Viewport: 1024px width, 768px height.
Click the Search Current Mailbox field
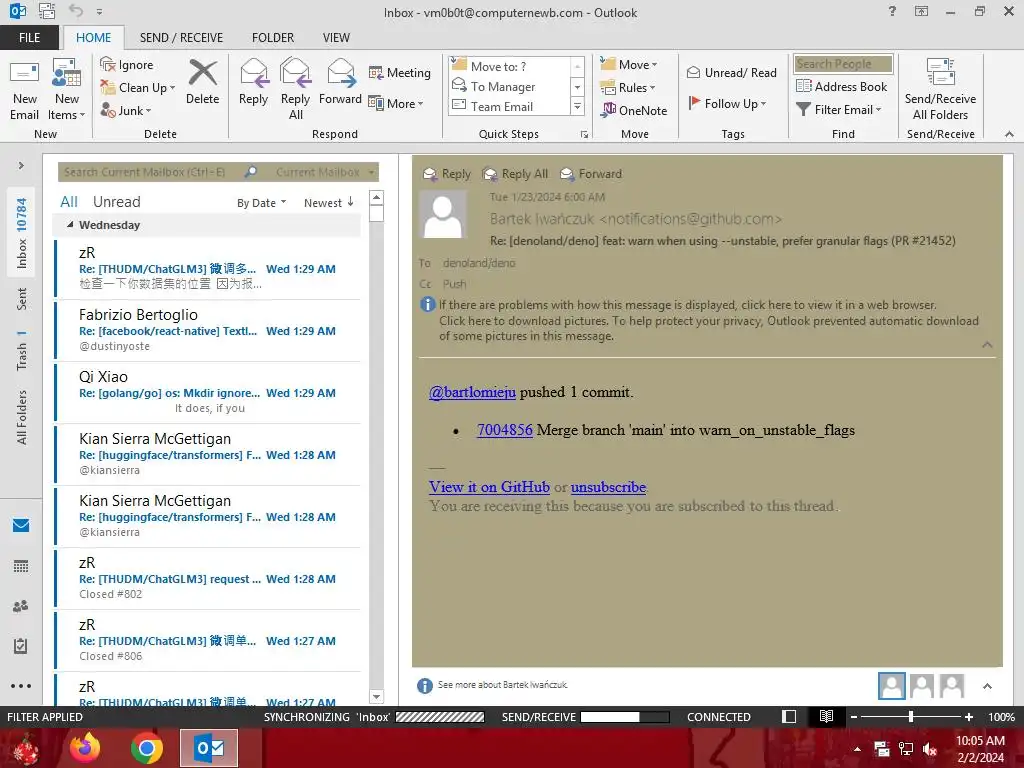152,172
